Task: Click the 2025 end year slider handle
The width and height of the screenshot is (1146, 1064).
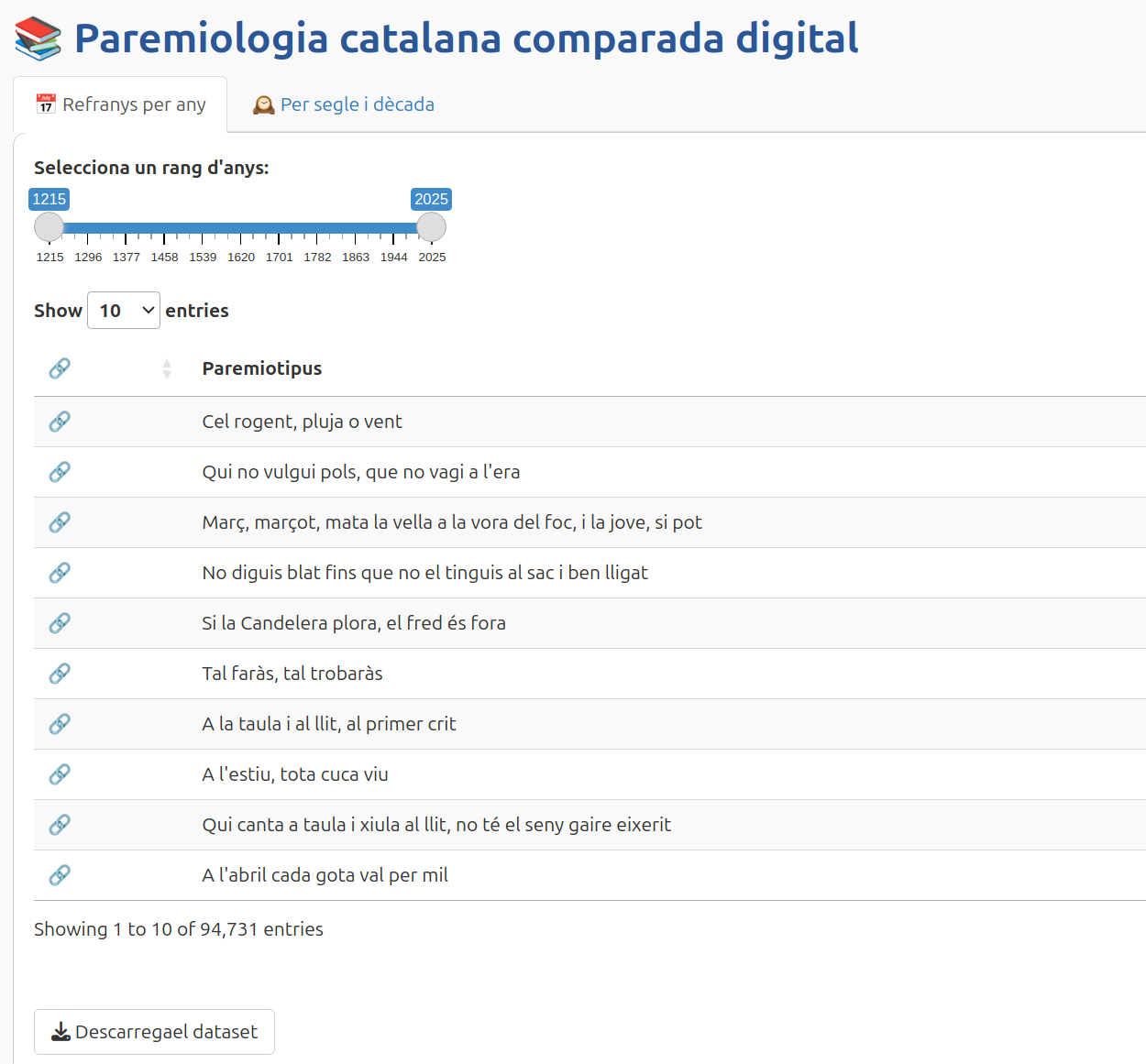Action: point(431,227)
